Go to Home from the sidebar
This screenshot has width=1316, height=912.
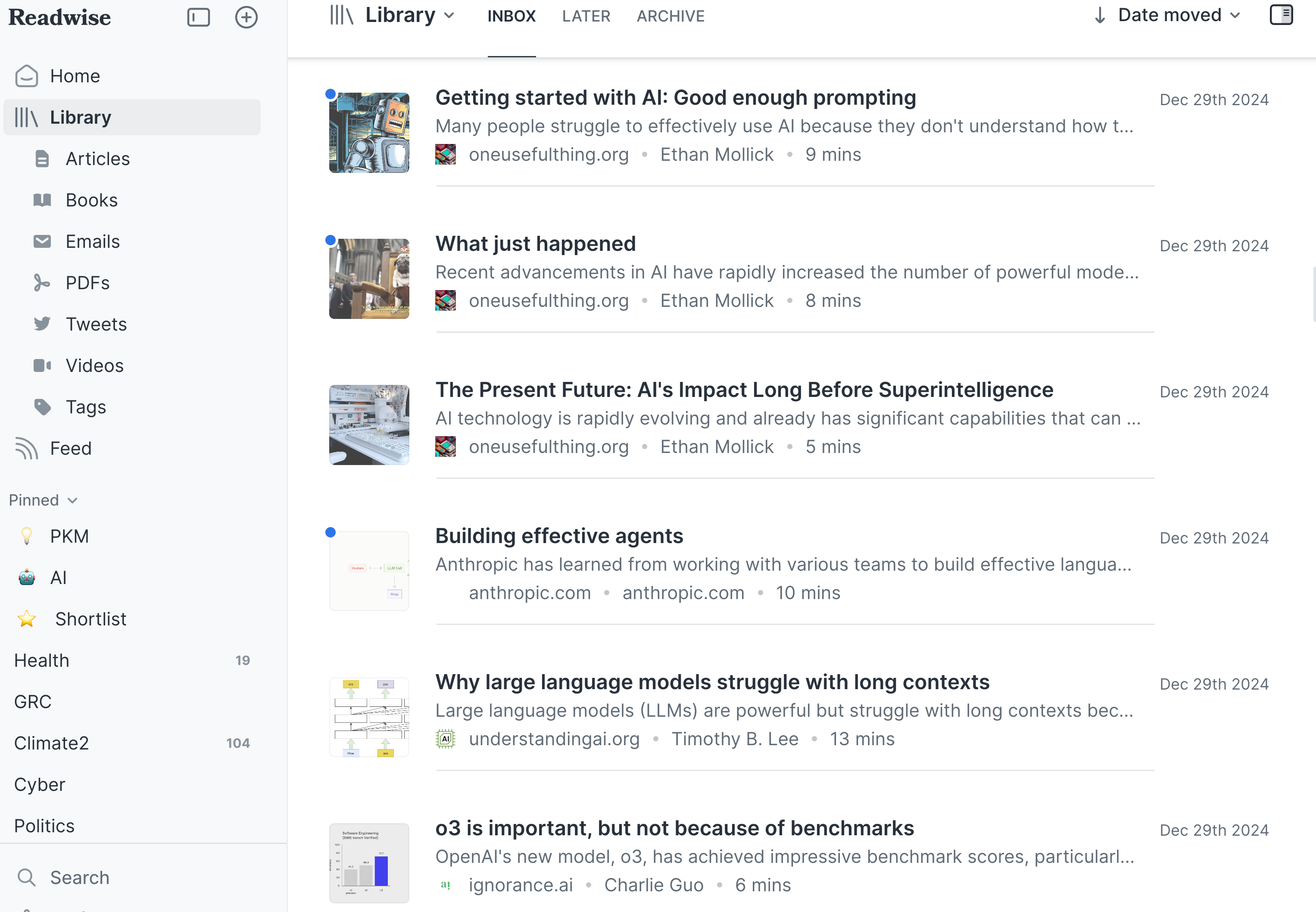[75, 75]
